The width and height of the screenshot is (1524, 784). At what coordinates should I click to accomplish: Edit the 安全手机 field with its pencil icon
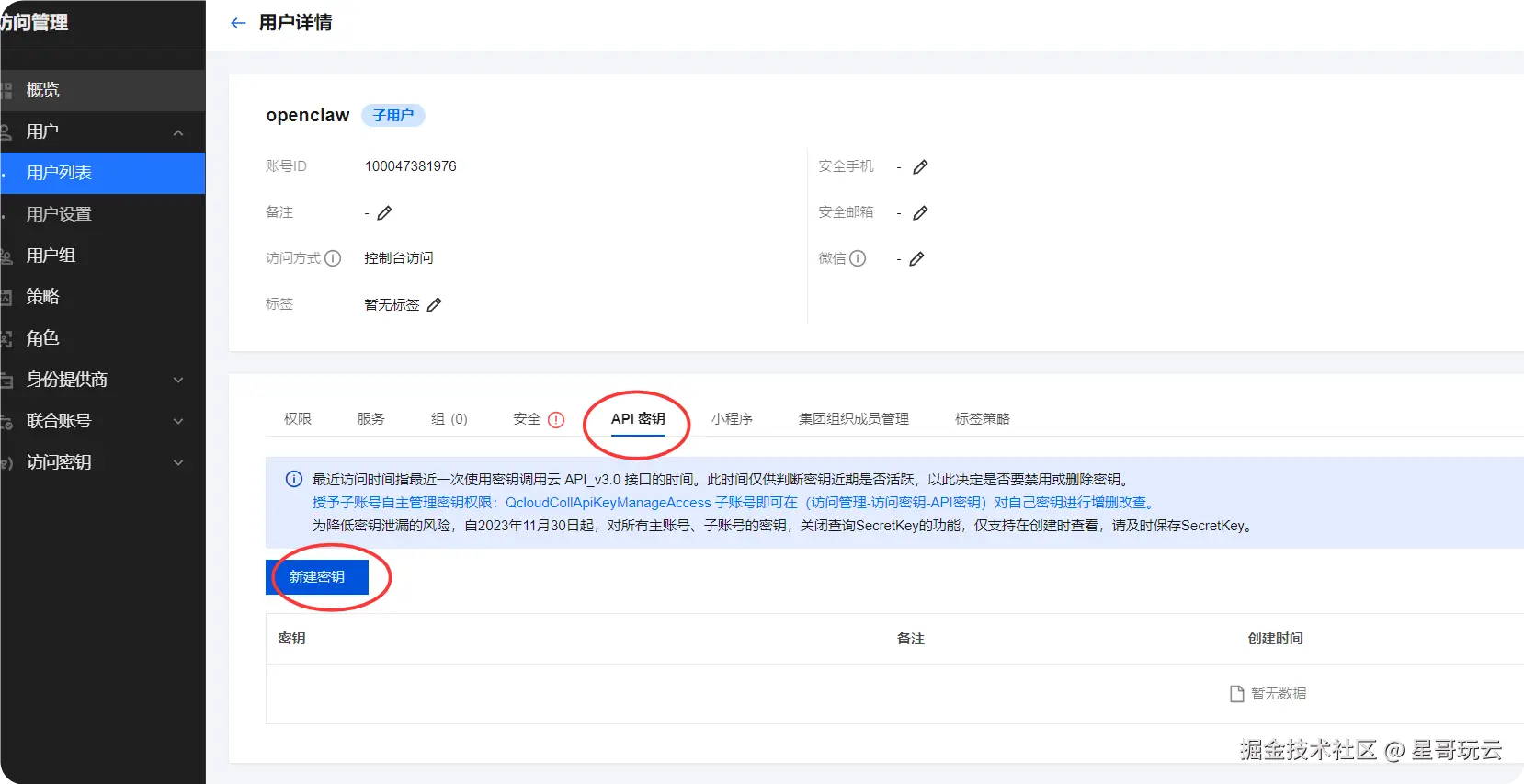920,167
